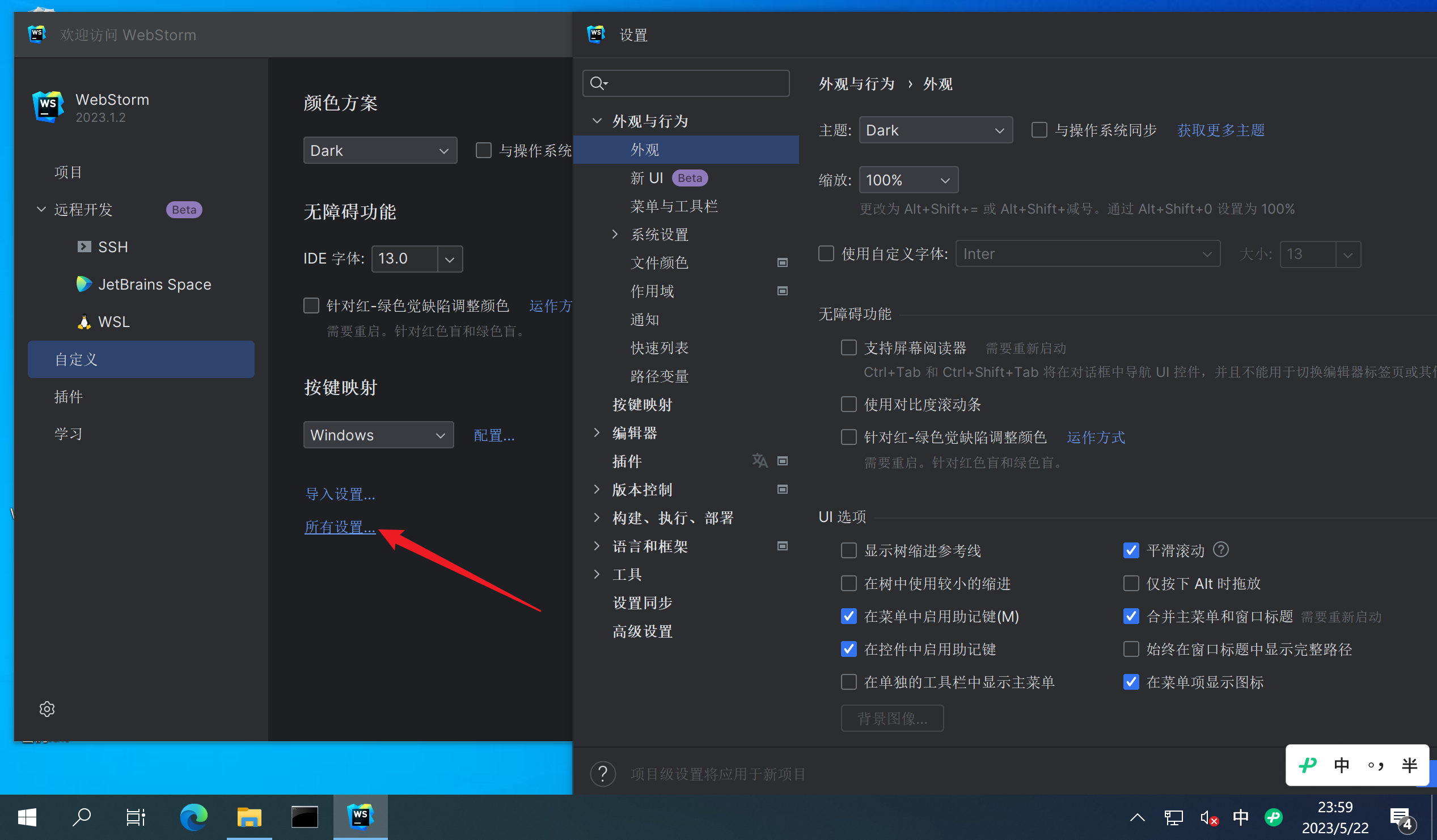Launch Microsoft Edge from the taskbar
The height and width of the screenshot is (840, 1437).
click(x=194, y=817)
